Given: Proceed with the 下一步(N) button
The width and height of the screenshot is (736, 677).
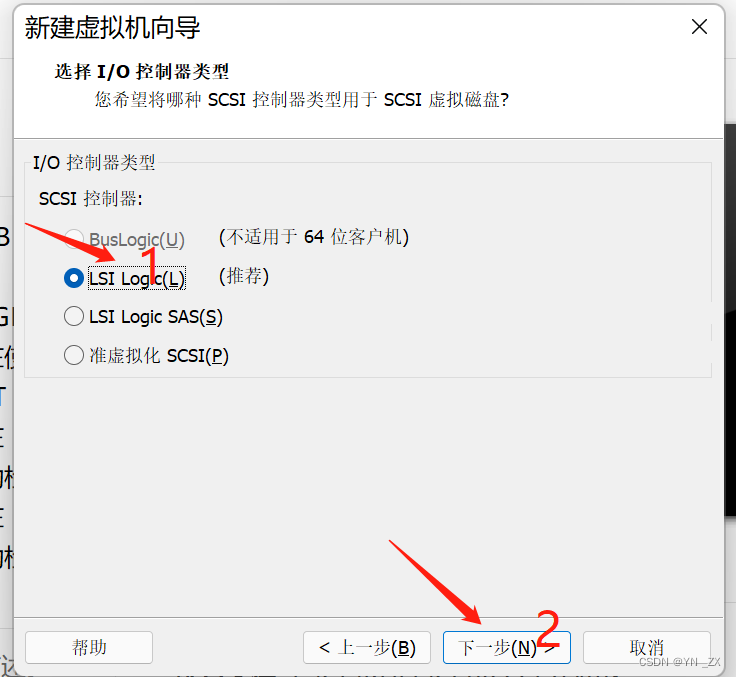Looking at the screenshot, I should click(506, 647).
